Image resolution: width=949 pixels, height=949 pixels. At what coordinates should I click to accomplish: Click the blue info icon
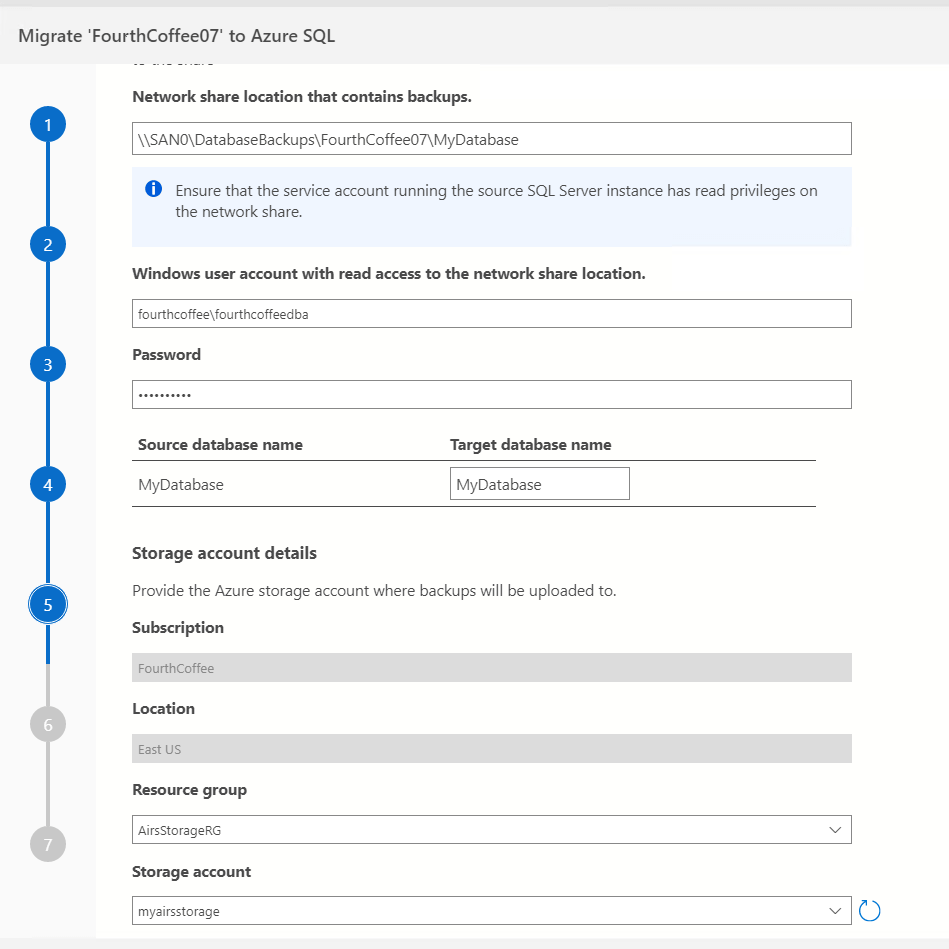153,189
